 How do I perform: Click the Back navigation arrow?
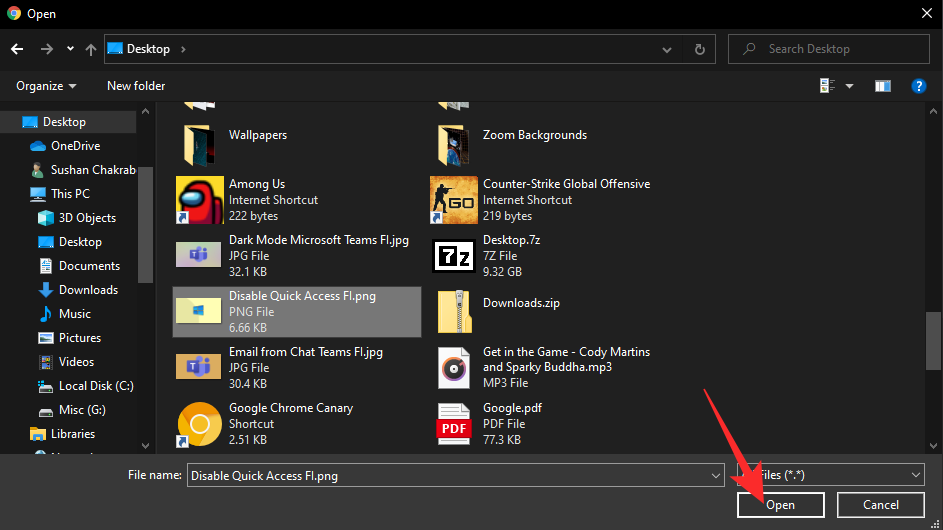click(17, 49)
